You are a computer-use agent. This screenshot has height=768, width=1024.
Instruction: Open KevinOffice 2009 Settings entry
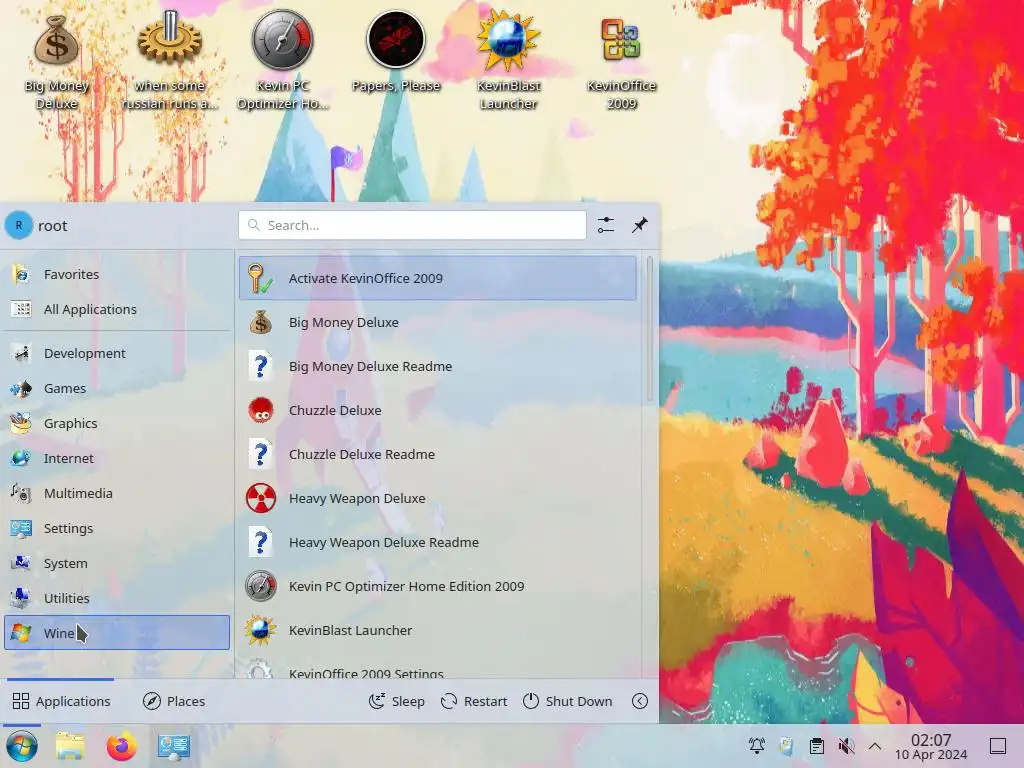[438, 667]
